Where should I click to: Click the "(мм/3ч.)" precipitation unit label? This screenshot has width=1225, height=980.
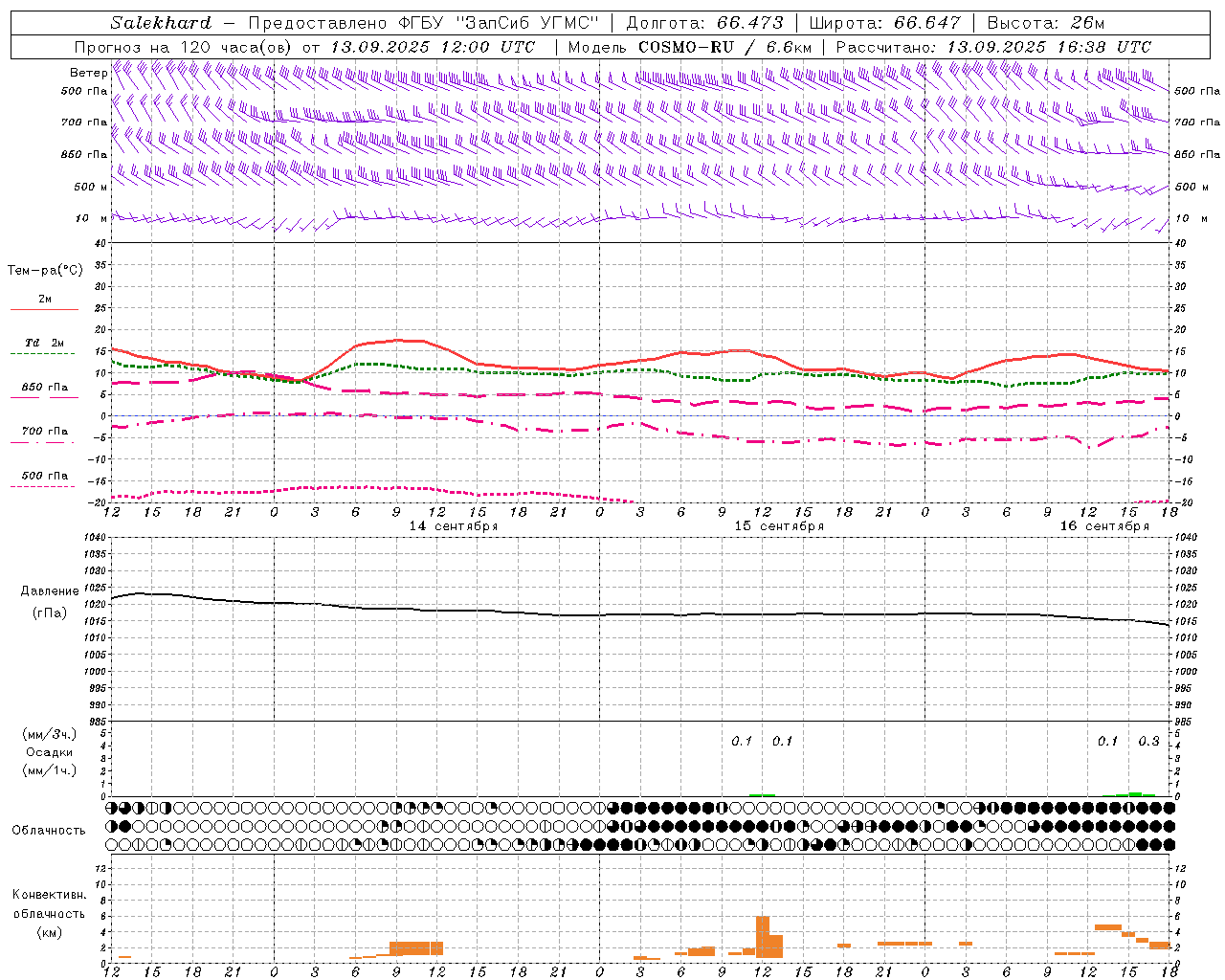pos(50,734)
